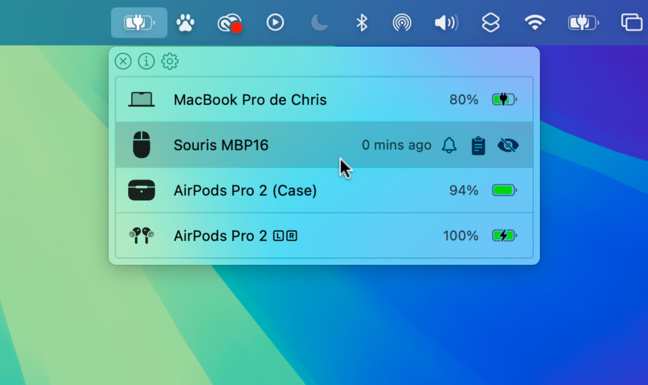
Task: Open the cloud icon with red dot
Action: point(230,23)
